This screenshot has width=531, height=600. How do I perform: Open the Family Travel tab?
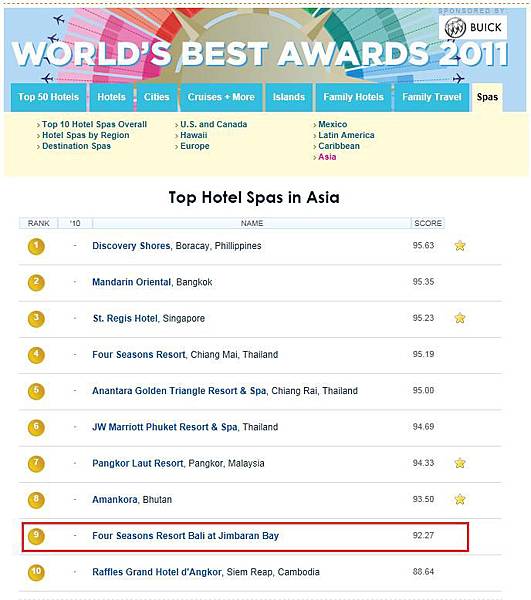pyautogui.click(x=432, y=98)
